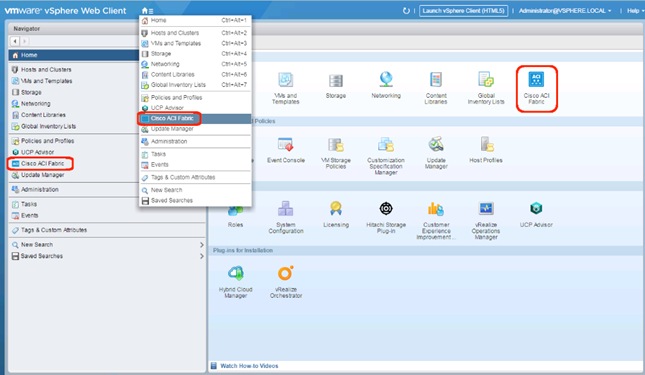This screenshot has width=645, height=375.
Task: Open Content Libraries icon in home panel
Action: point(436,79)
